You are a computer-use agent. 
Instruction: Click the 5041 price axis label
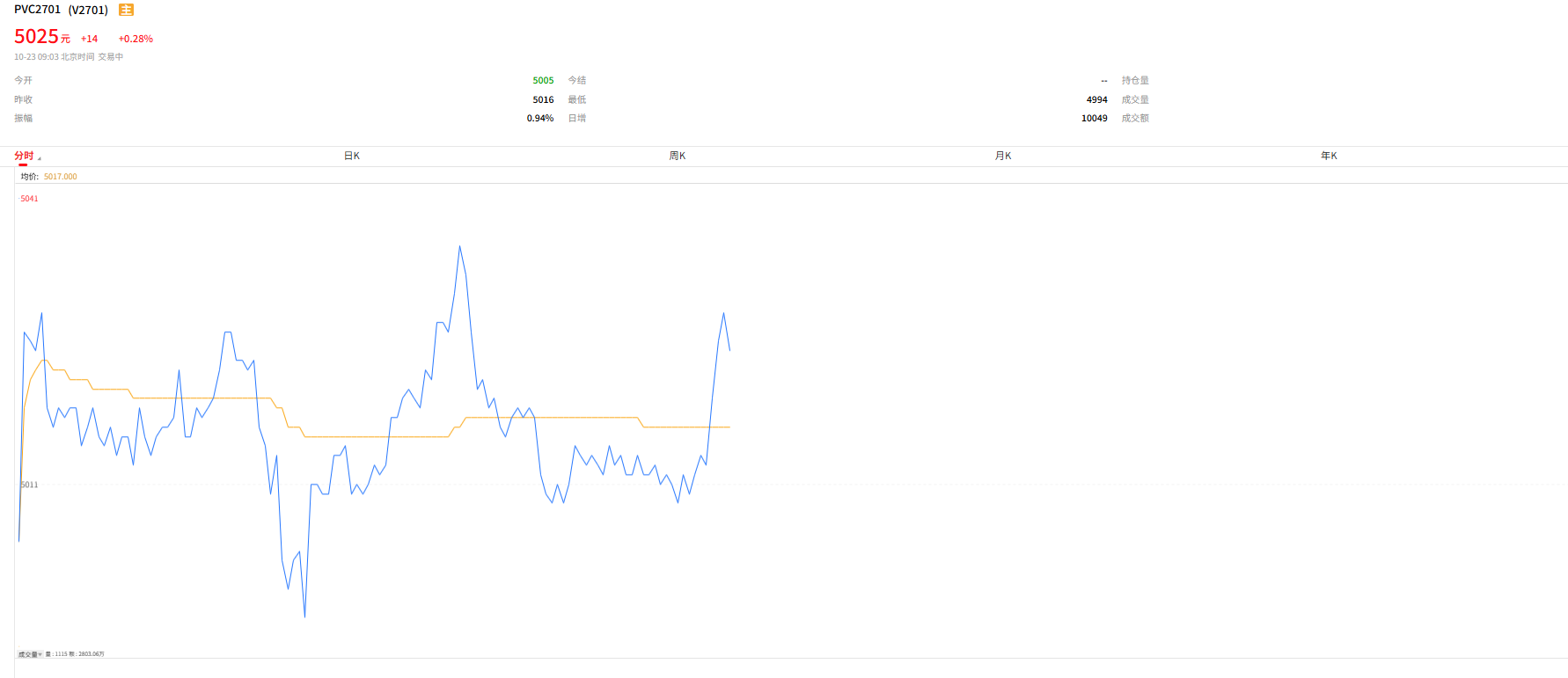point(30,199)
